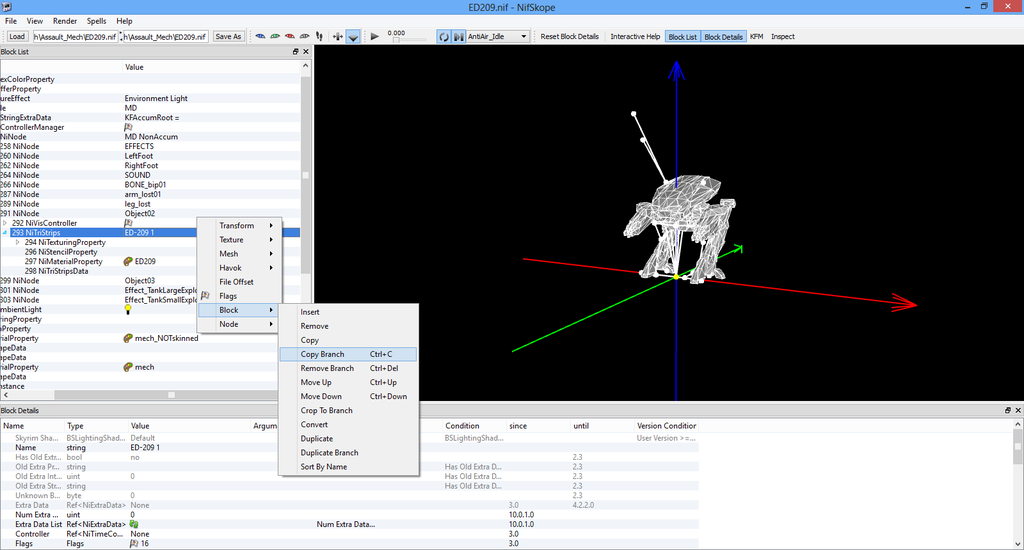
Task: Click the Load button
Action: [x=17, y=37]
